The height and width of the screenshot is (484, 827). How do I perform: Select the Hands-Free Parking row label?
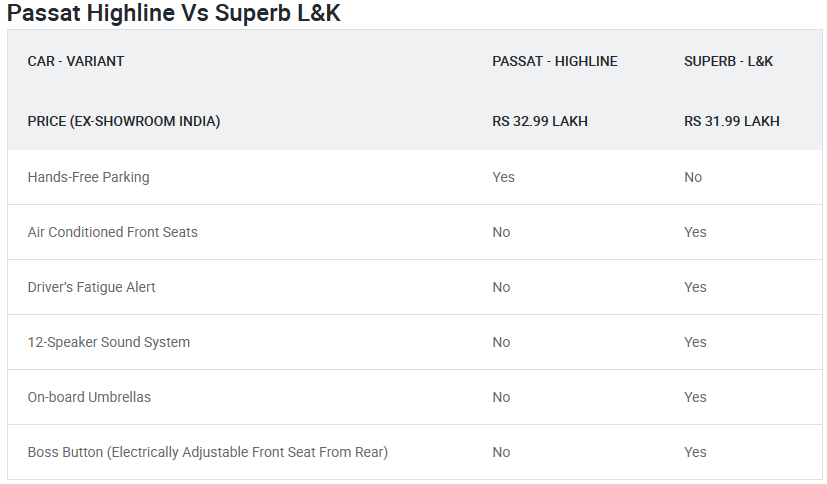[x=89, y=177]
